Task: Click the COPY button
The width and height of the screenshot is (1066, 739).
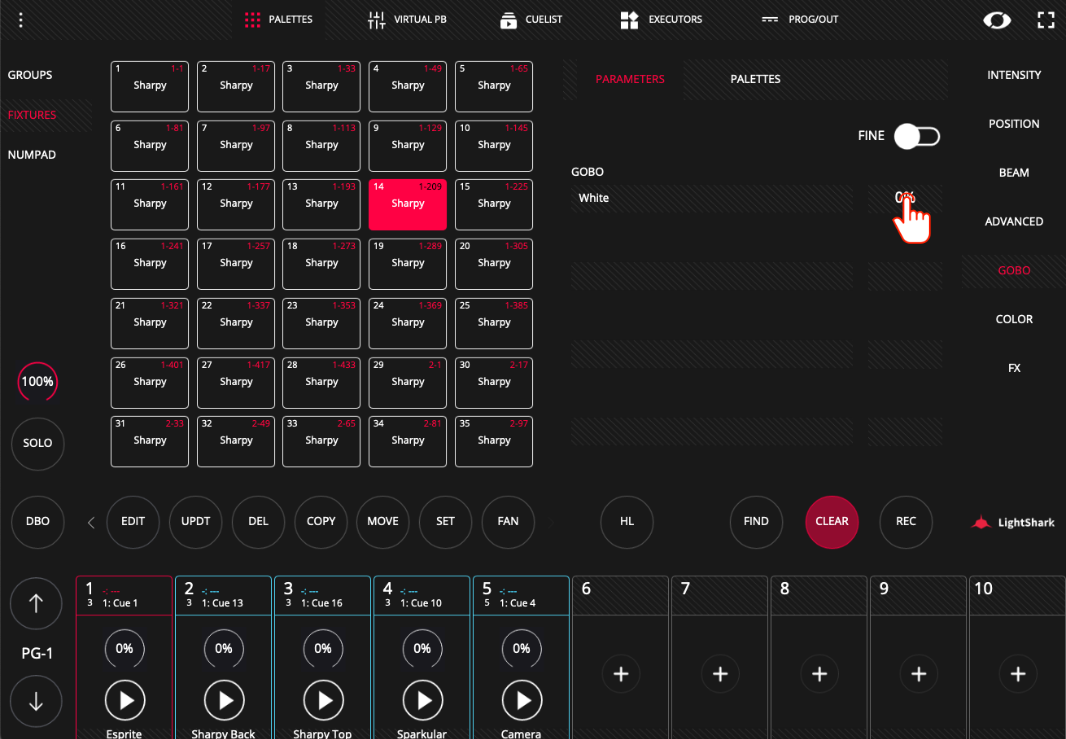Action: (321, 521)
